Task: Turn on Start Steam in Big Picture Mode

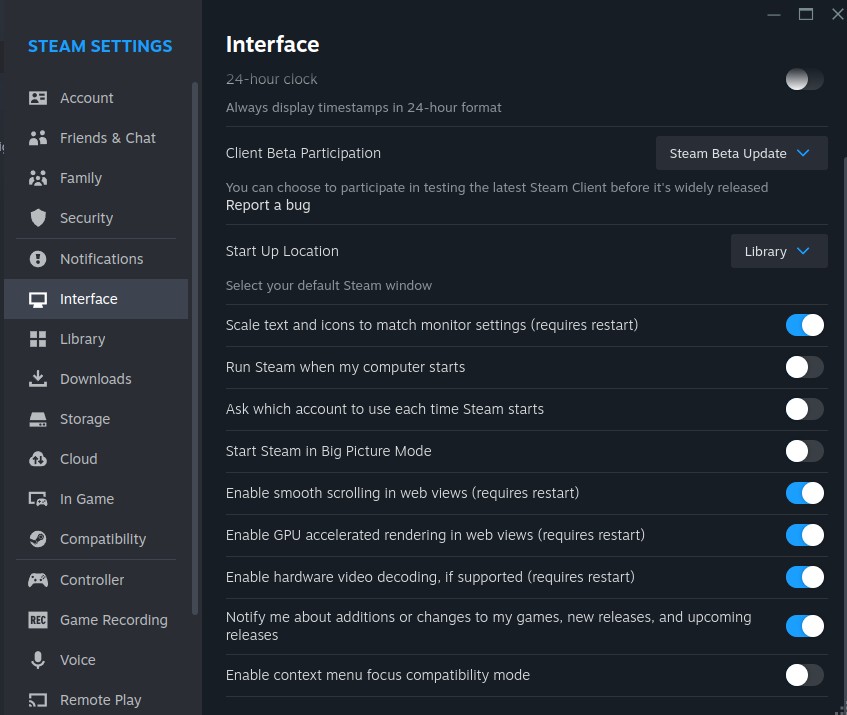Action: [804, 451]
